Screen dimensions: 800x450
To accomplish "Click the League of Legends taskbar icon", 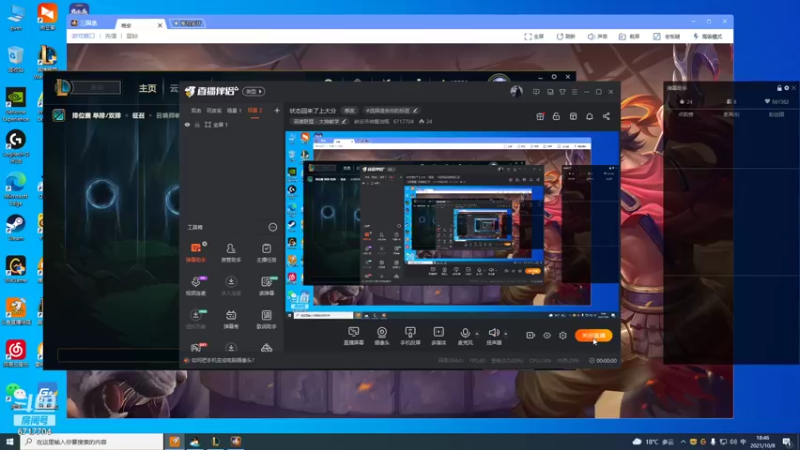I will click(215, 441).
